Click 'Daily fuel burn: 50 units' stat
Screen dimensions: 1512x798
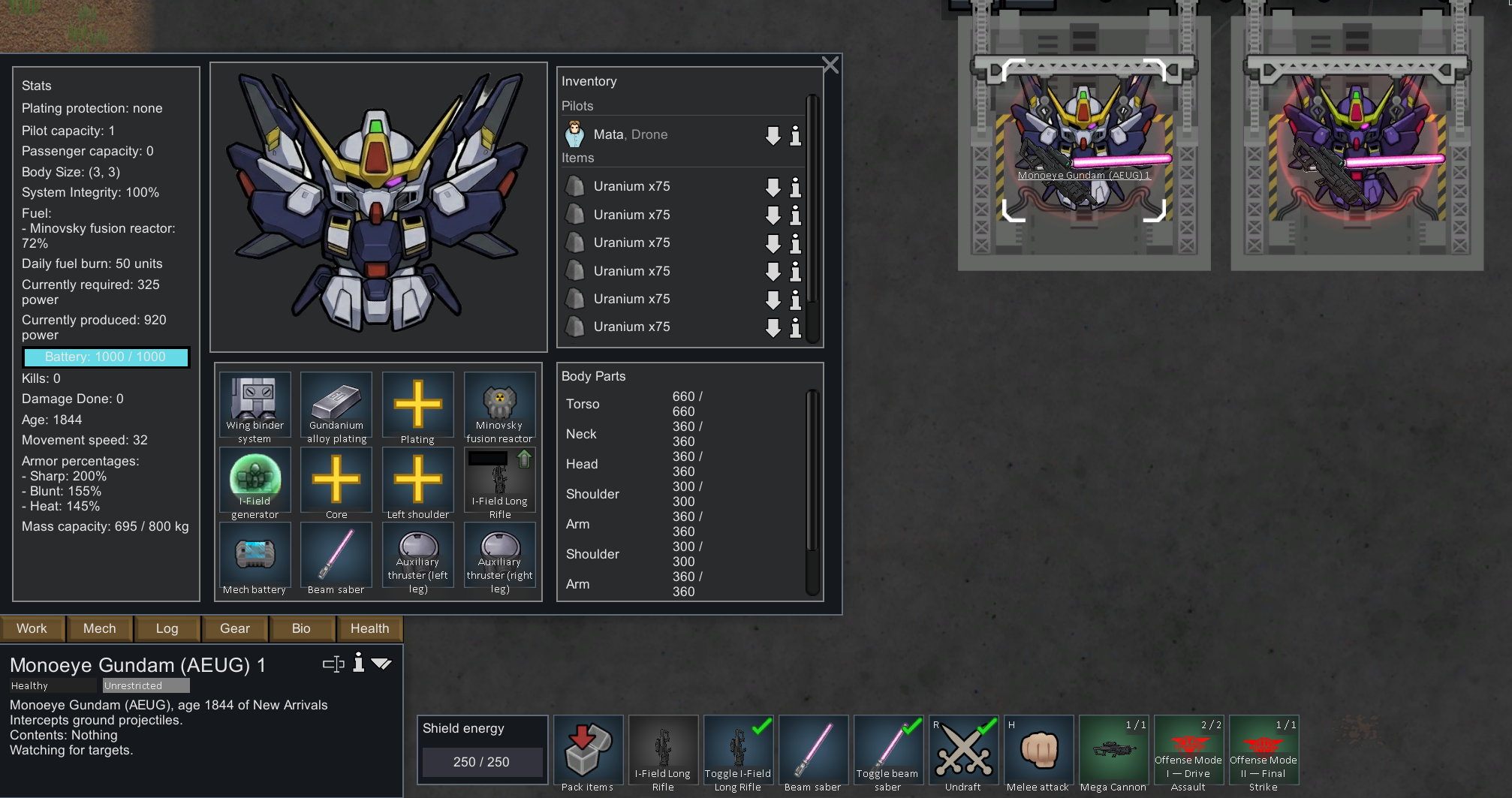coord(92,263)
